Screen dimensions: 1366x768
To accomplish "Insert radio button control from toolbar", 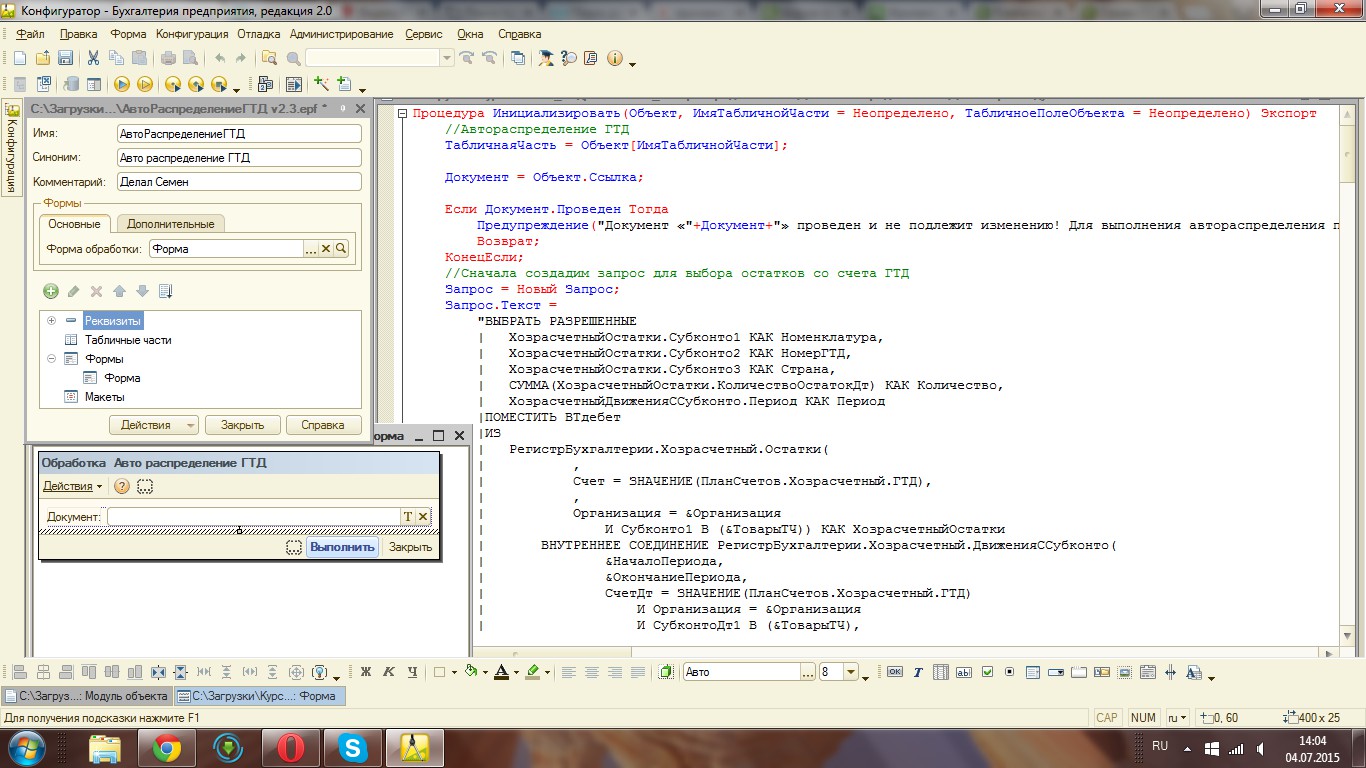I will coord(1009,672).
